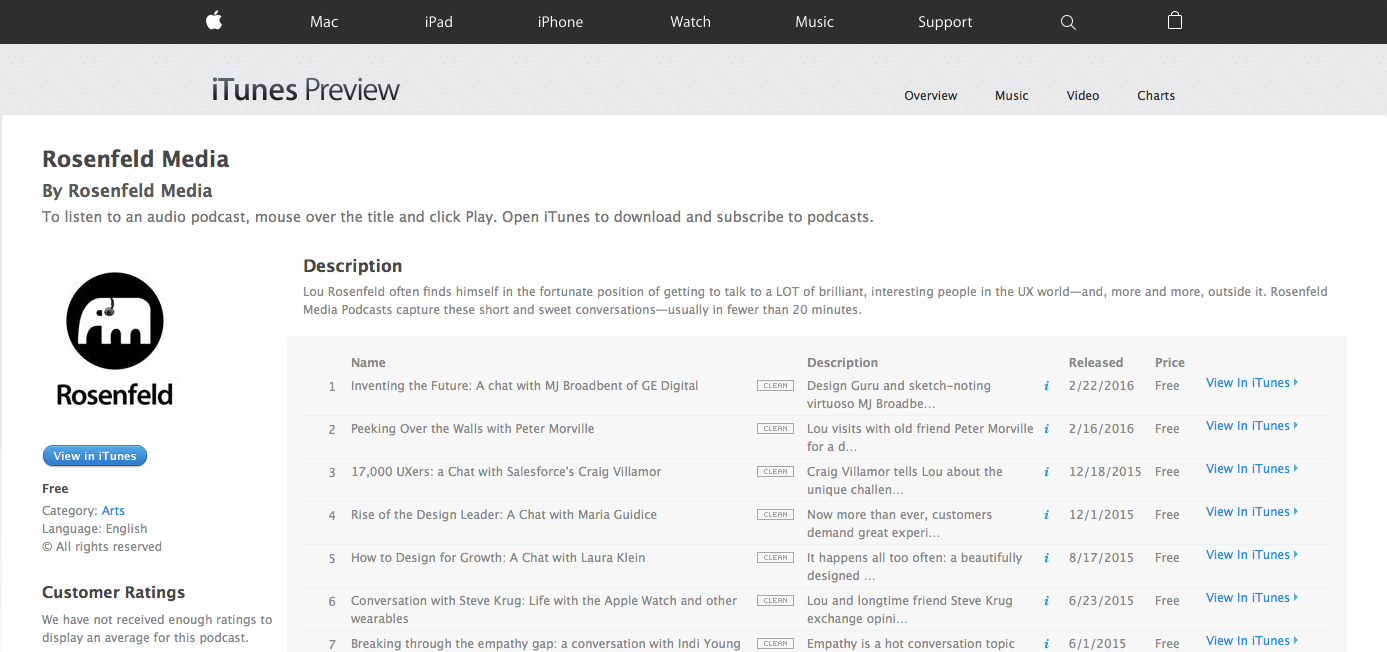This screenshot has width=1387, height=652.
Task: Click info icon for Peeking Over the Walls
Action: tap(1045, 428)
